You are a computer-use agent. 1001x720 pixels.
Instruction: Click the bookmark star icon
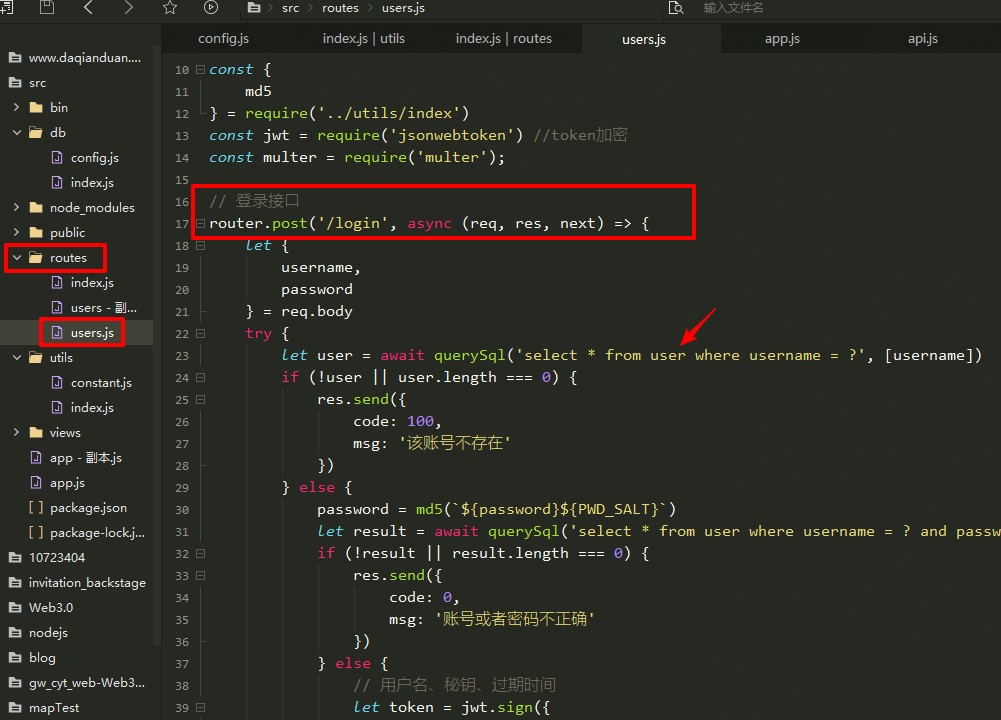pyautogui.click(x=170, y=8)
